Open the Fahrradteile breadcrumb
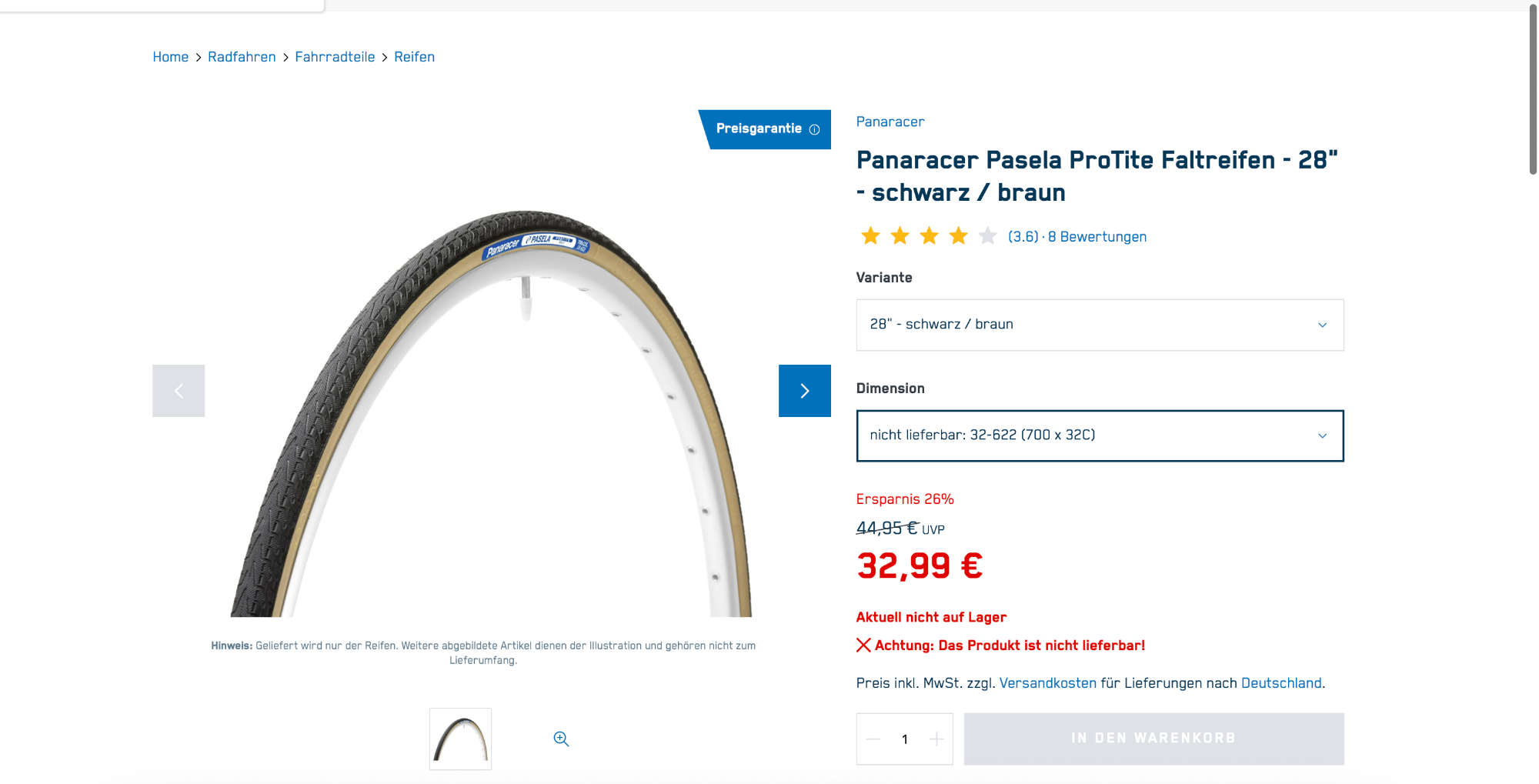1539x784 pixels. [335, 57]
